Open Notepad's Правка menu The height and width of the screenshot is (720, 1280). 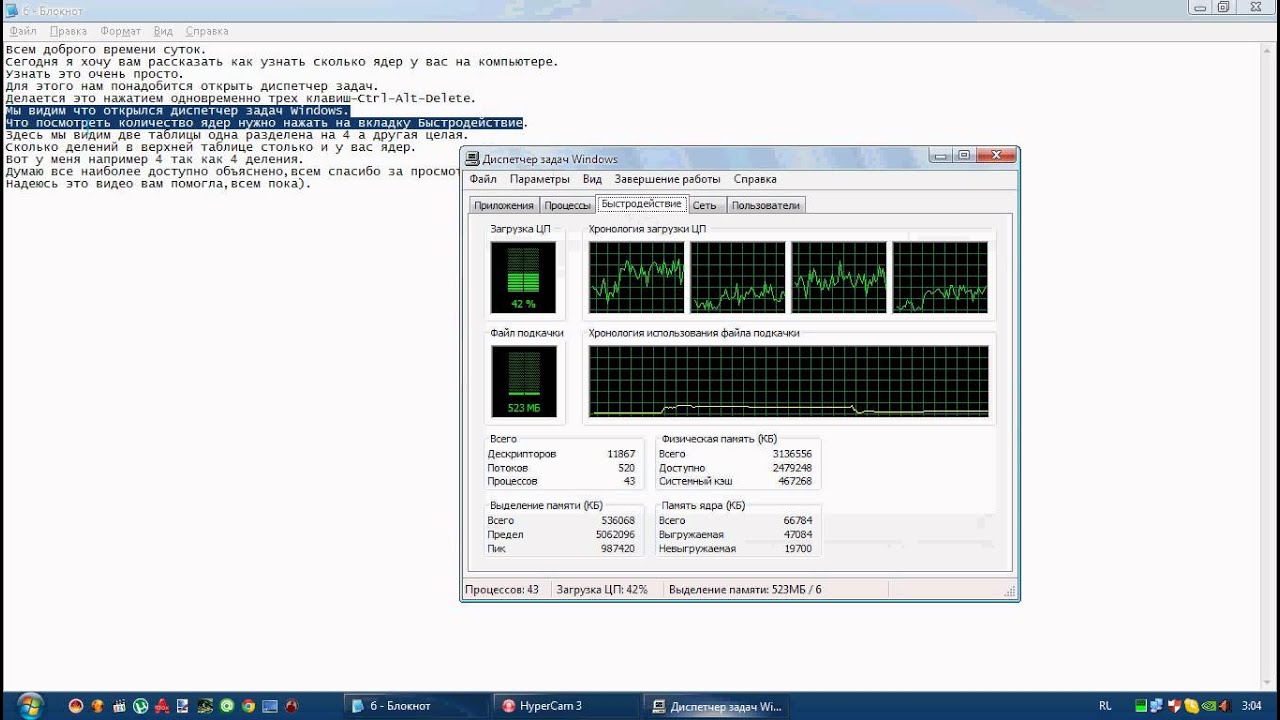point(69,31)
